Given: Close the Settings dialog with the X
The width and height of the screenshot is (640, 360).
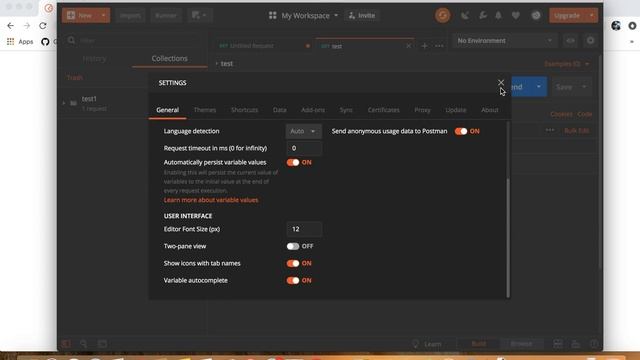Looking at the screenshot, I should point(501,82).
